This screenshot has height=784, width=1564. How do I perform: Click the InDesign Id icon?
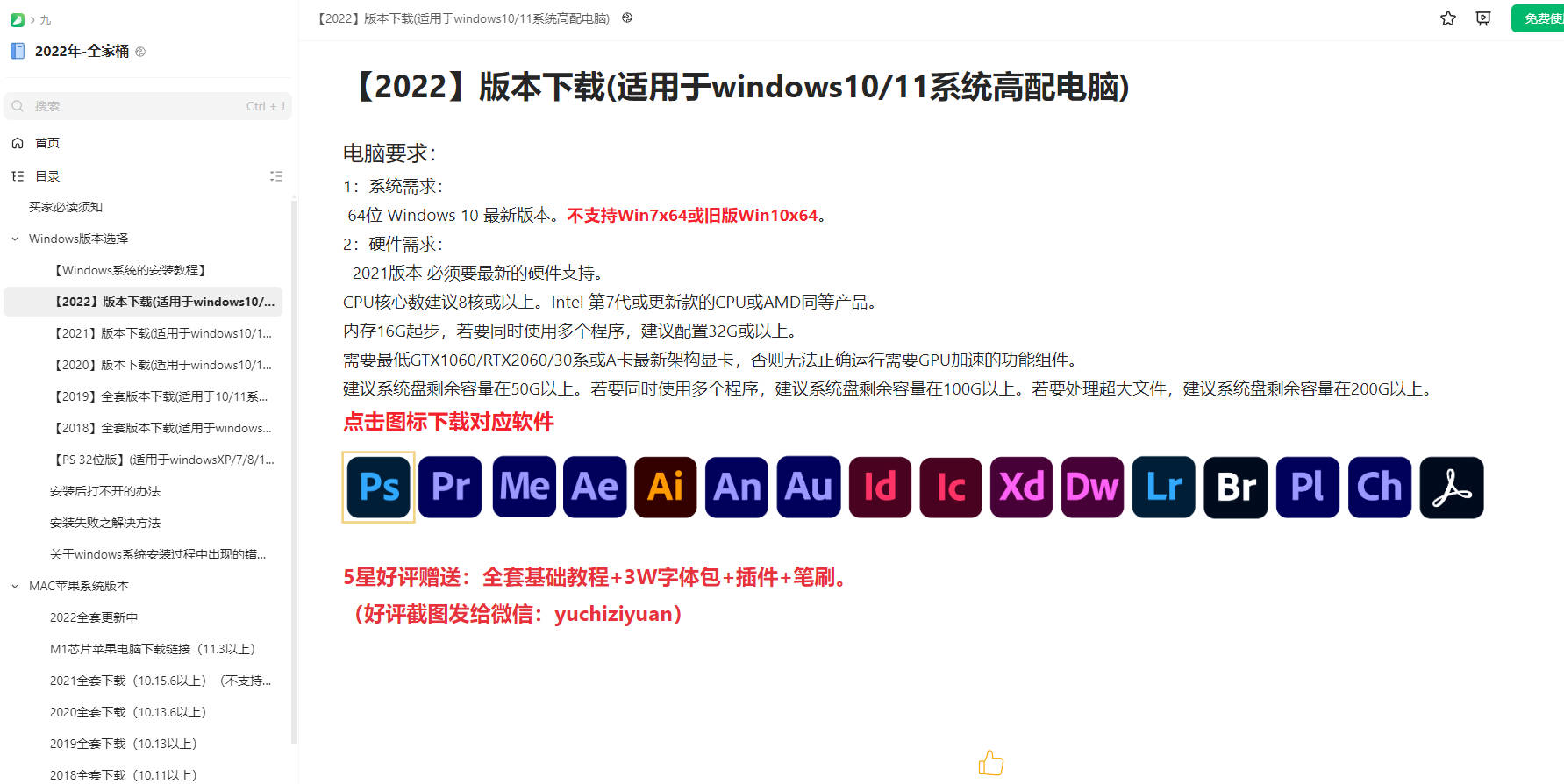880,488
